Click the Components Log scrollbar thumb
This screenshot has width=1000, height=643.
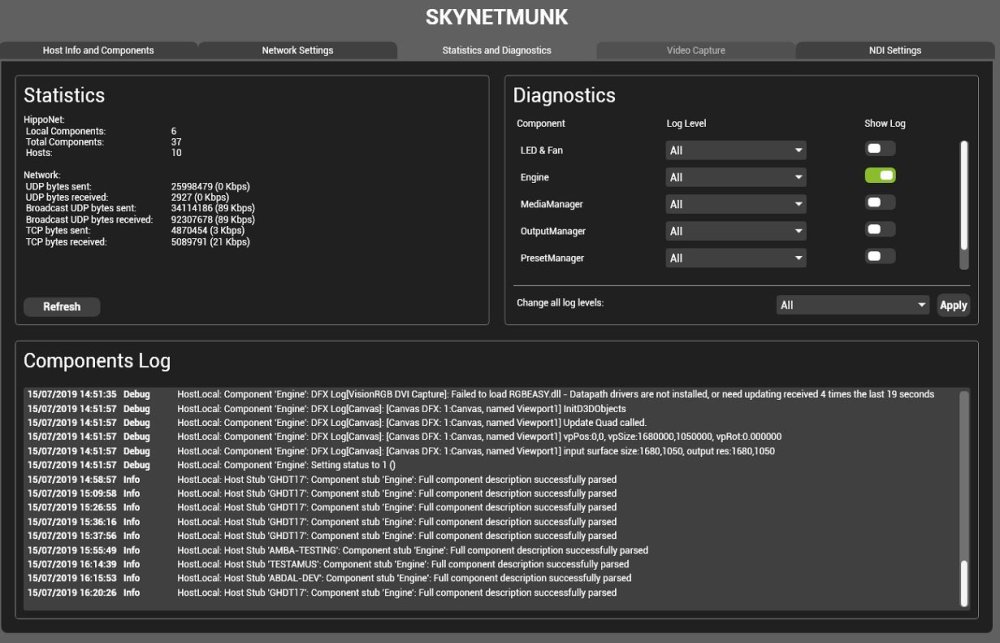pos(964,583)
